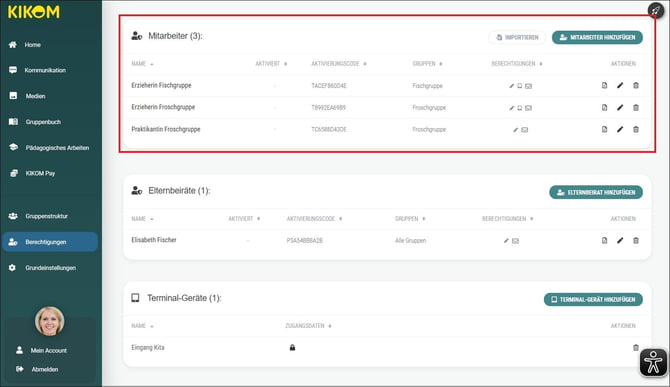Sort Mitarbeiter table by Aktivierungscode
The image size is (670, 387).
click(x=339, y=64)
